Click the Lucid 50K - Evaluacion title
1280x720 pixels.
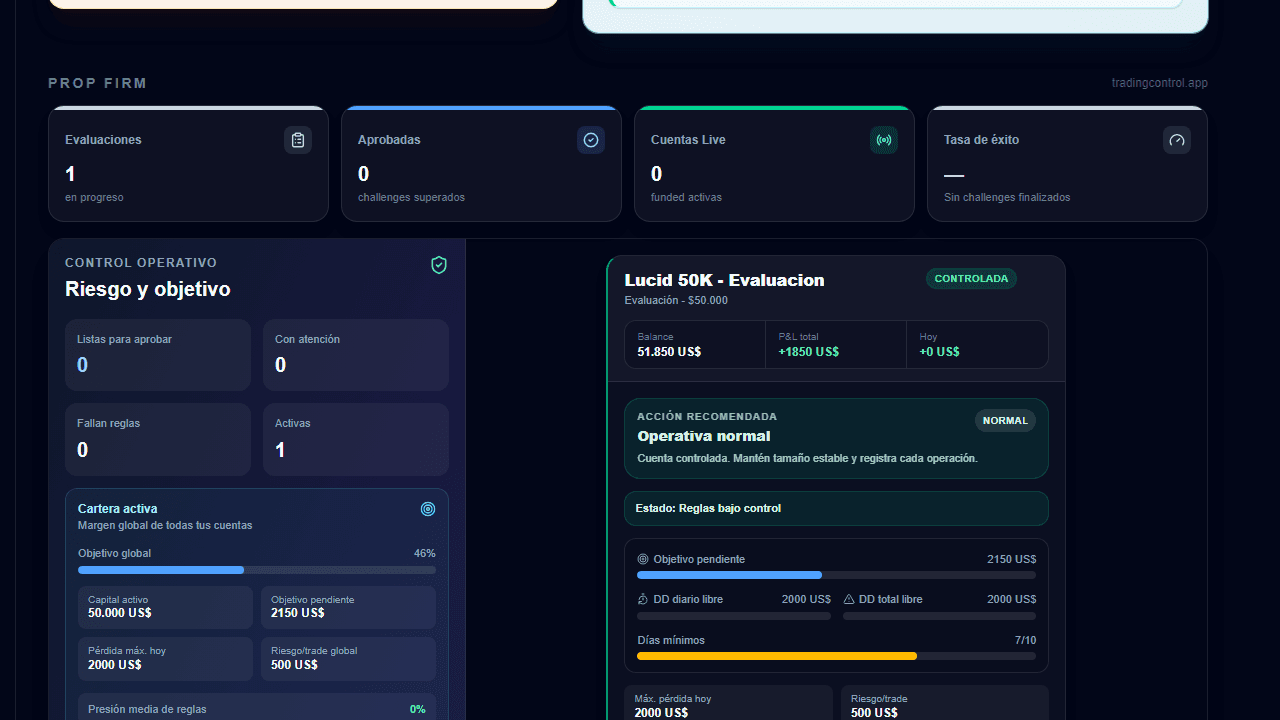pyautogui.click(x=724, y=280)
